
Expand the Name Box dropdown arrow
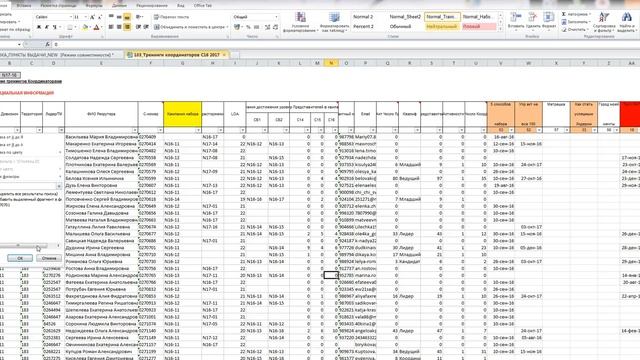19,44
